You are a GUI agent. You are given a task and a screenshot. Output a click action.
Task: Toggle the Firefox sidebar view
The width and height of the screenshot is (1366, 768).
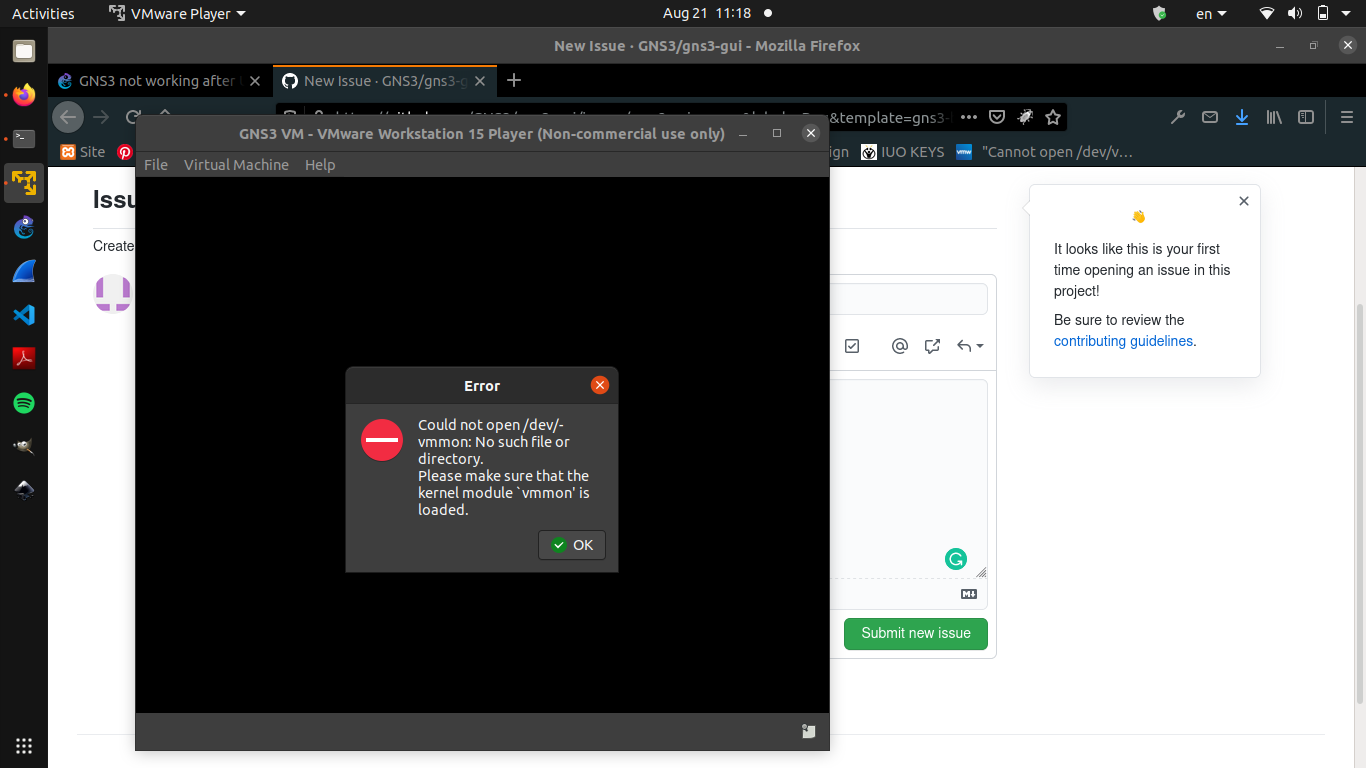[1305, 117]
